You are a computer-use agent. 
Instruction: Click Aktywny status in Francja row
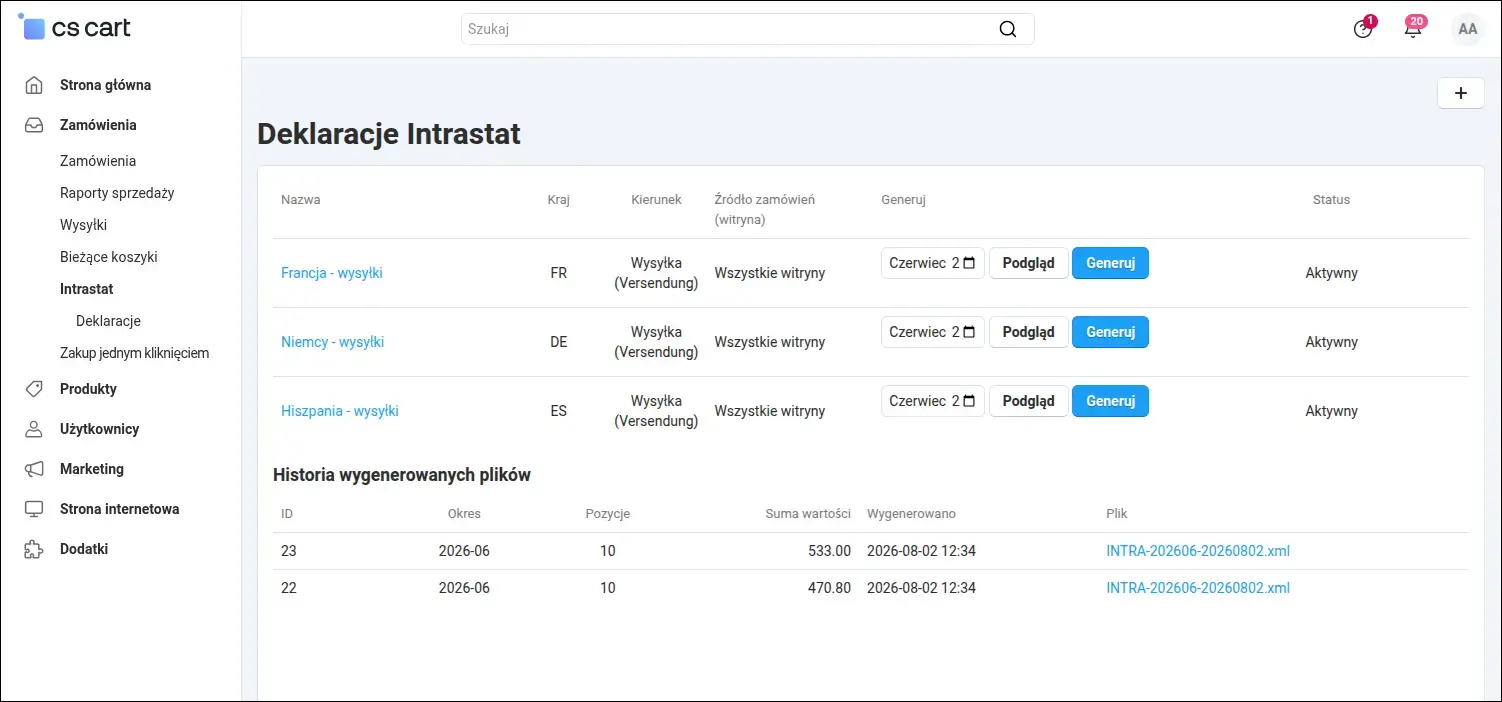(x=1331, y=273)
